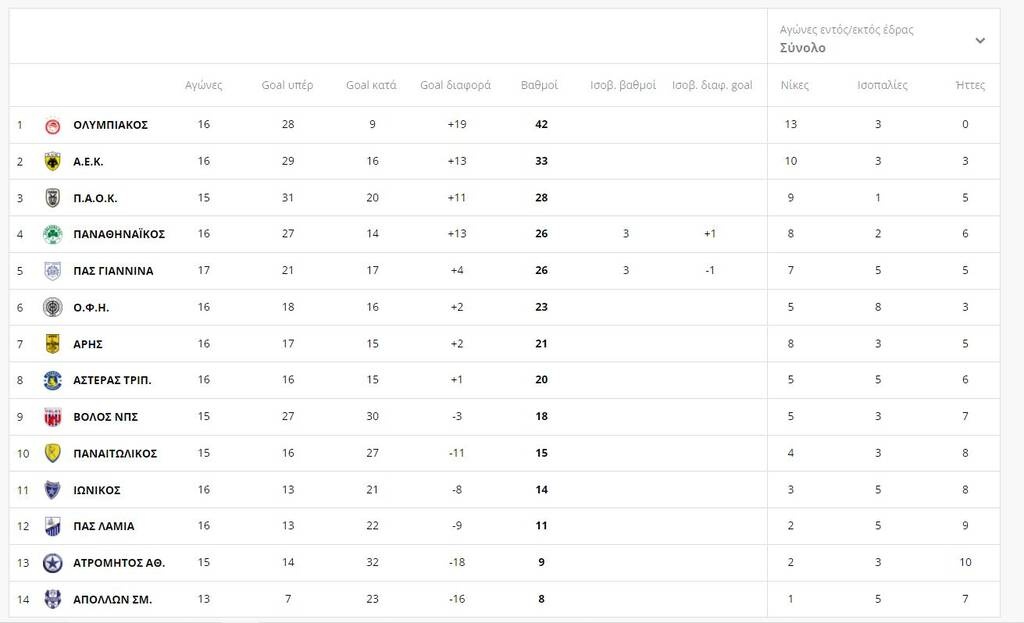Click the ΑΠΟΛΛΩΝ ΣΜ. team name
1024x623 pixels.
tap(112, 600)
